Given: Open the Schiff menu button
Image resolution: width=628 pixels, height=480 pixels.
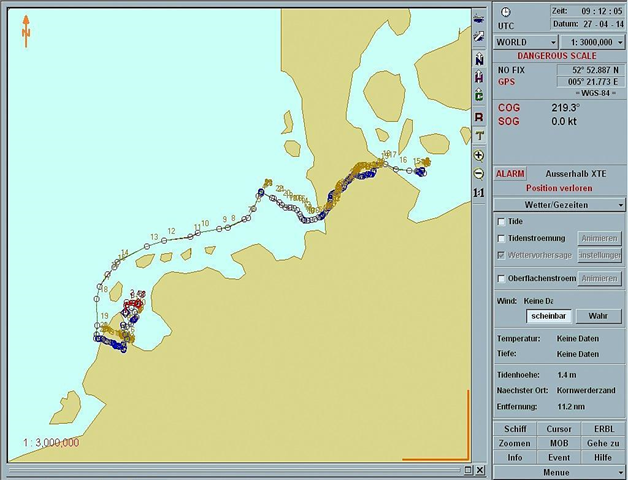Looking at the screenshot, I should [x=515, y=428].
